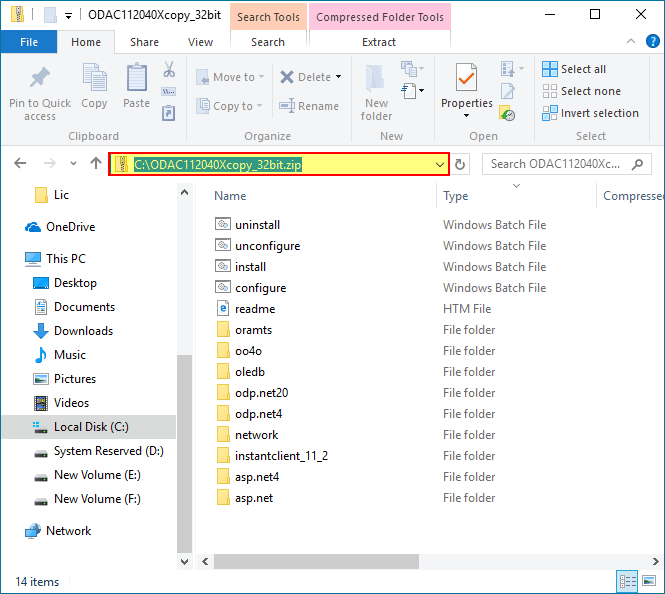Click the Forward navigation arrow
Screen dimensions: 665x594
[50, 163]
